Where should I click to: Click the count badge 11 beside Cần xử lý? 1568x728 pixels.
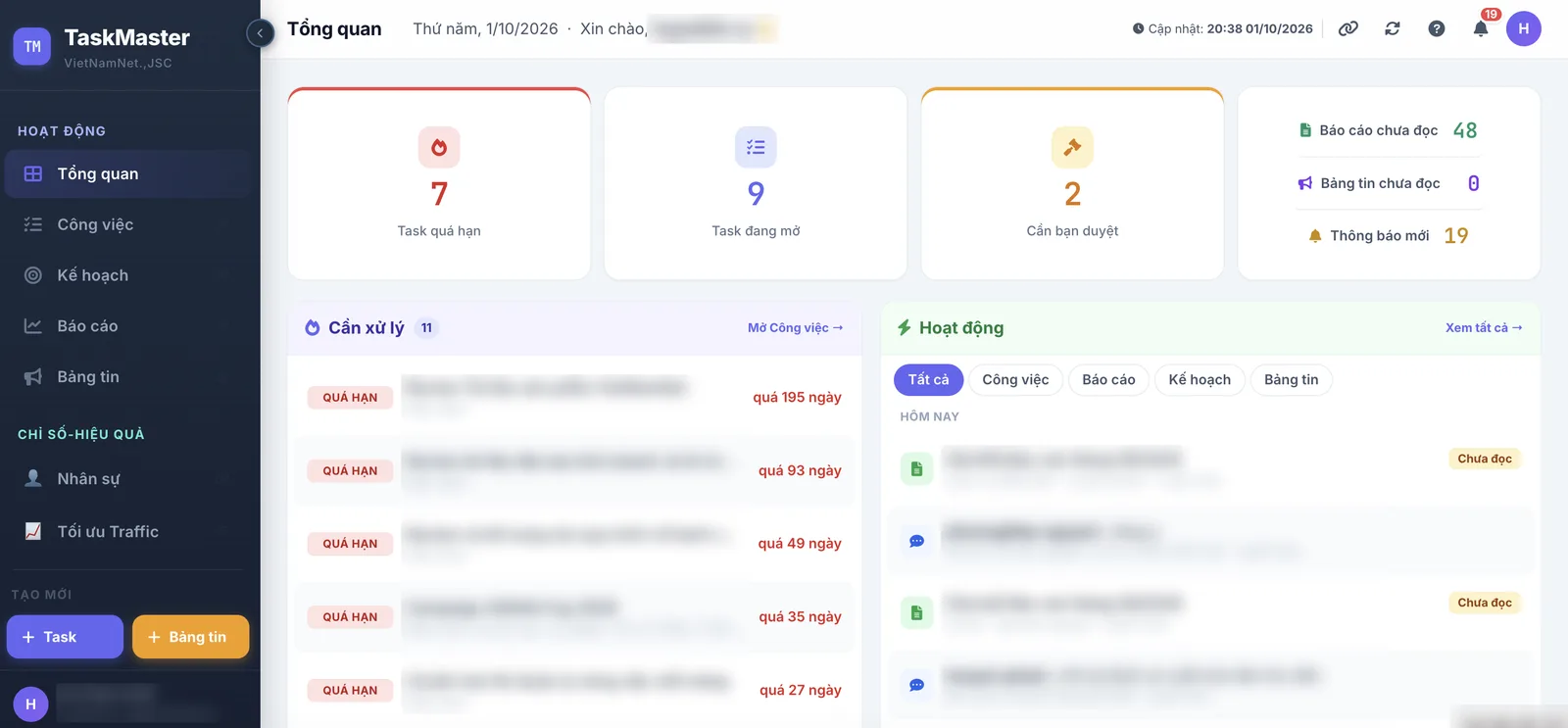click(426, 328)
